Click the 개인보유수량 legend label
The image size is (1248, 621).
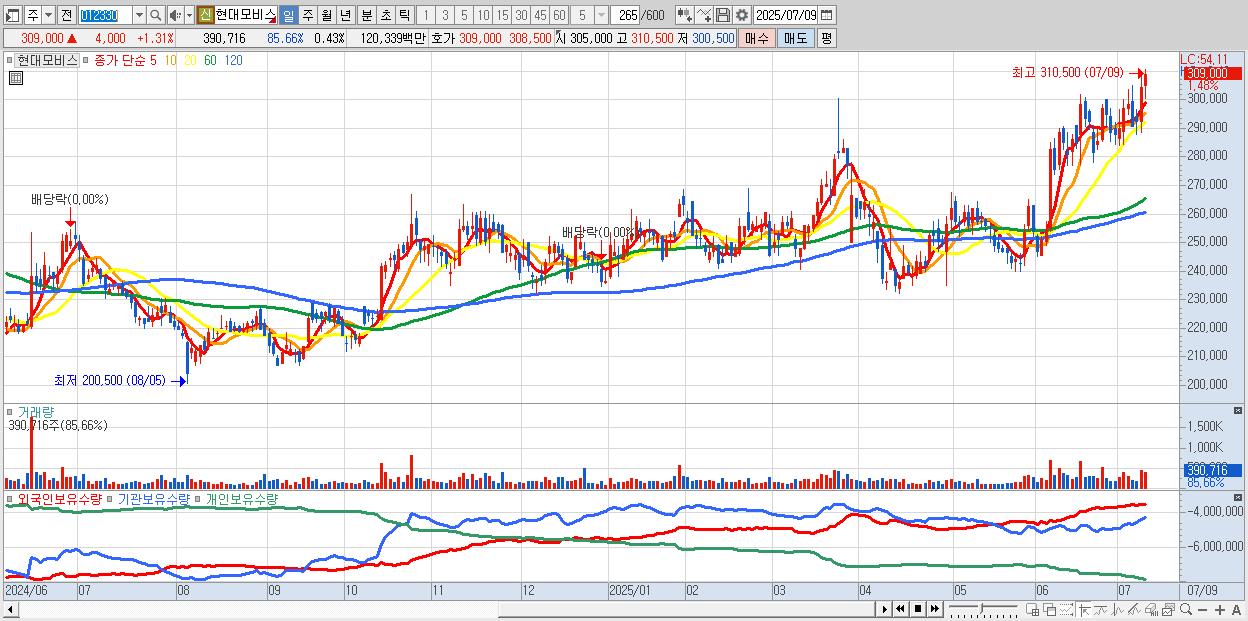click(x=242, y=498)
